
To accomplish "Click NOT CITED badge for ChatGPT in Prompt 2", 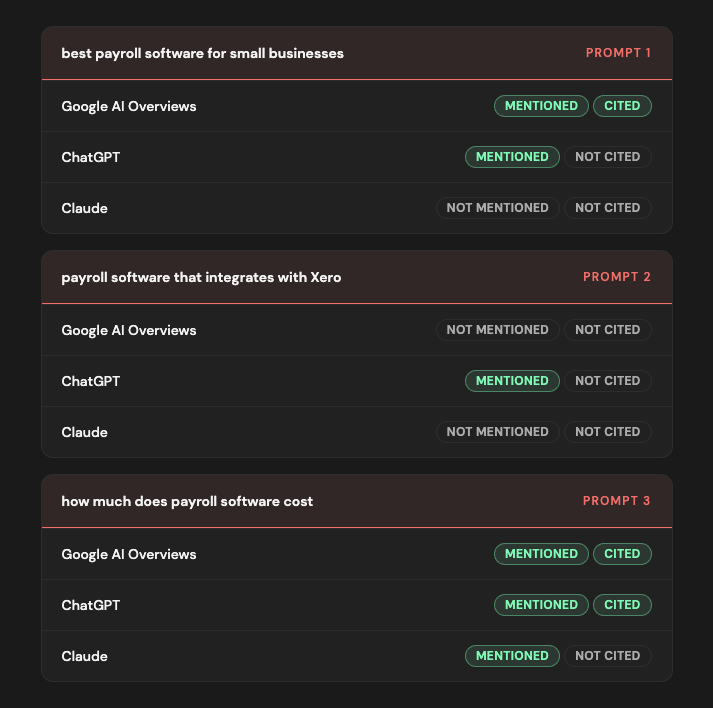I will (x=608, y=381).
